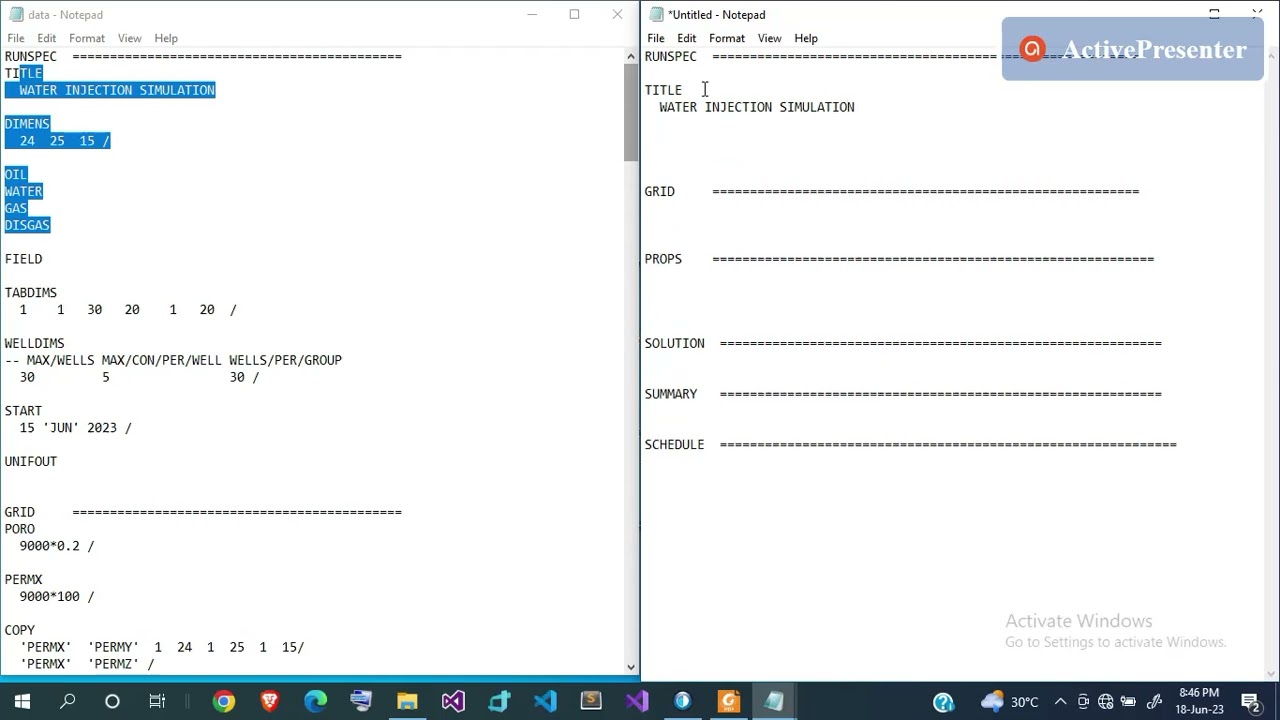
Task: Maximize the data Notepad window
Action: 574,14
